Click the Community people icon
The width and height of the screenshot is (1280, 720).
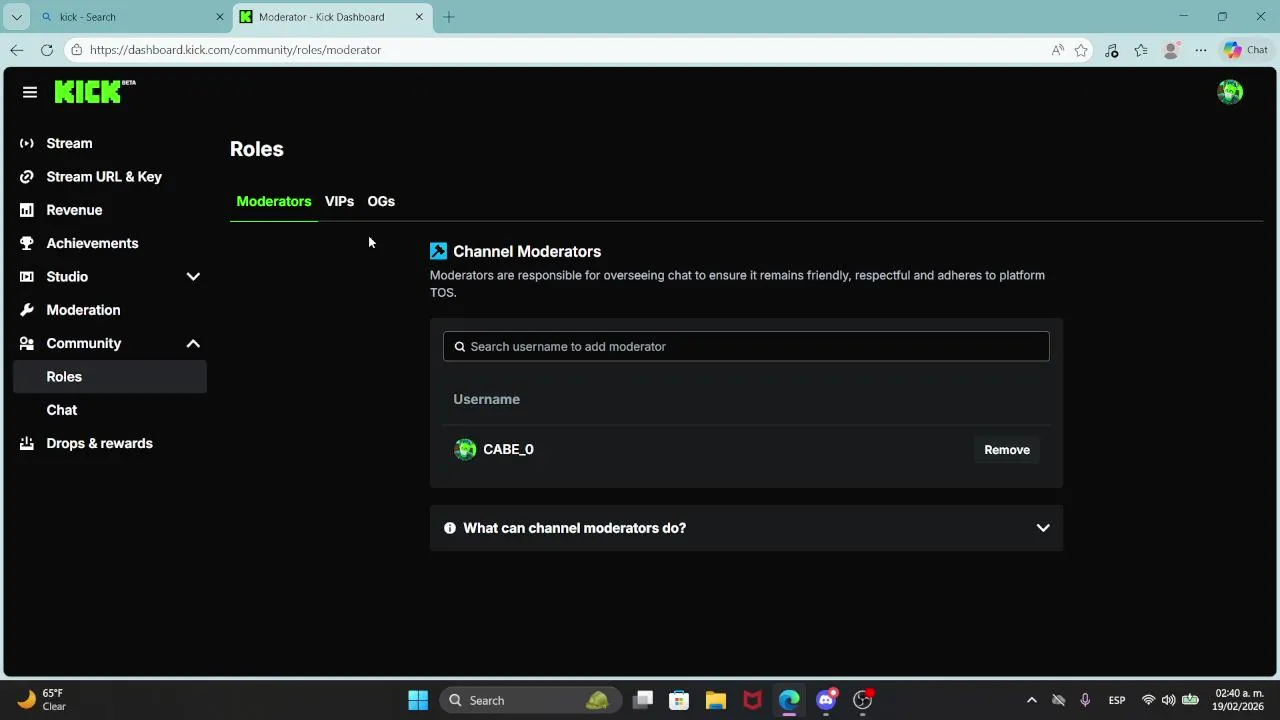pyautogui.click(x=27, y=343)
